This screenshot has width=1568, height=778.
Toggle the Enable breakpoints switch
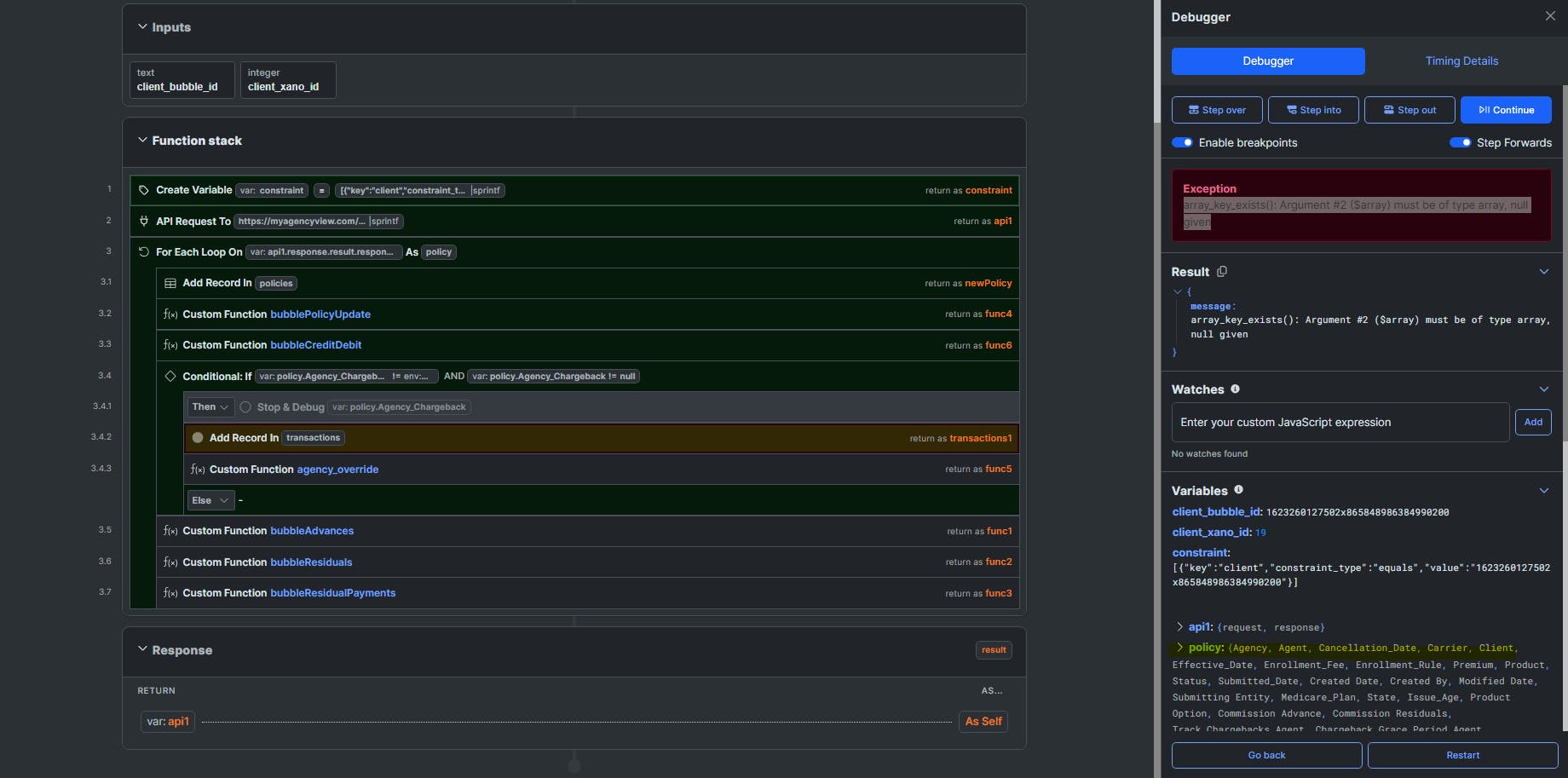(1182, 142)
